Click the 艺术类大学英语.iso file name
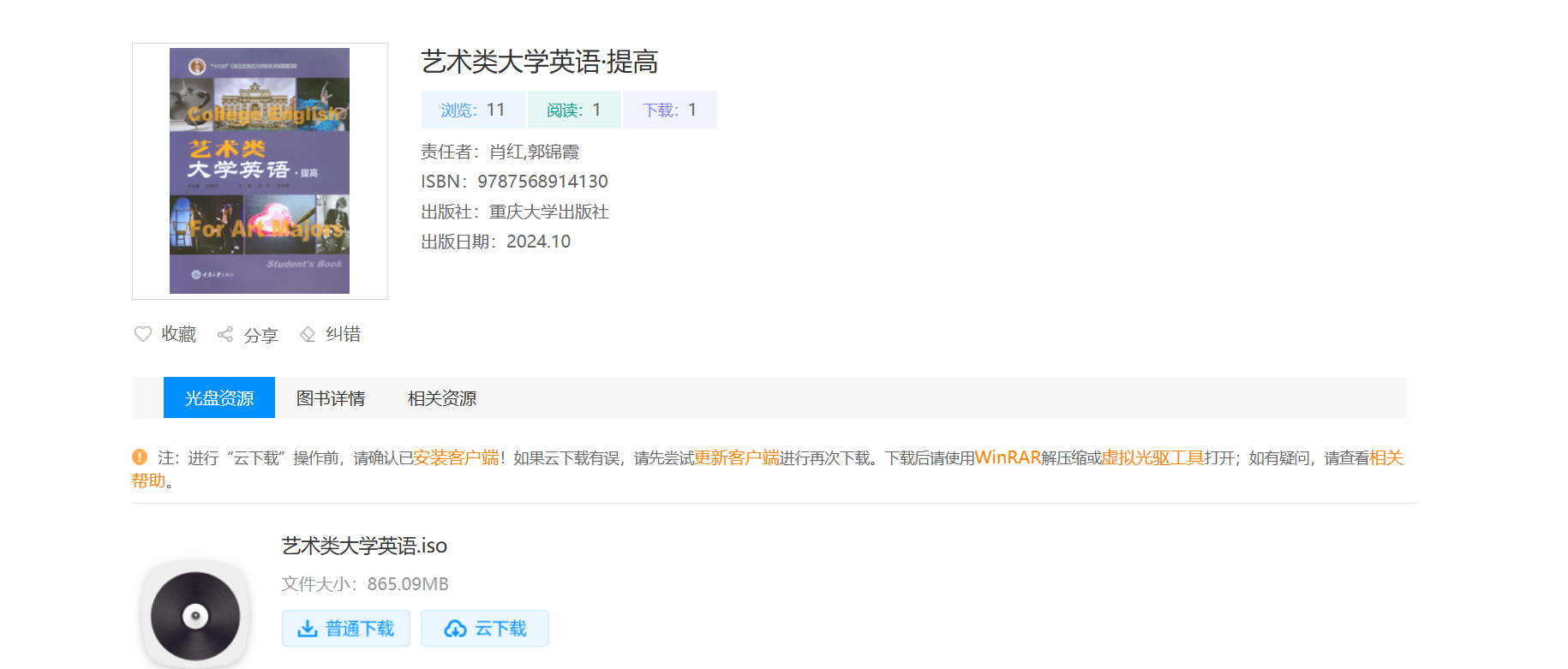 (364, 546)
